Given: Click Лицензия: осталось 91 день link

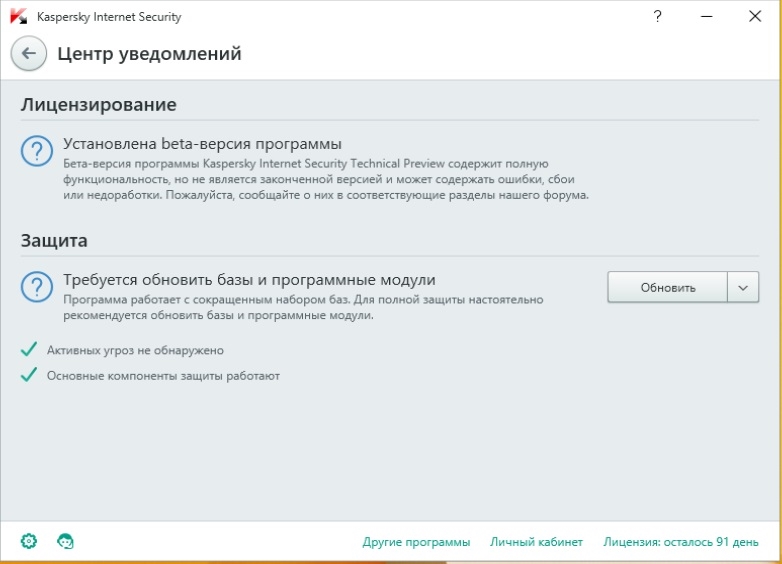Looking at the screenshot, I should tap(681, 542).
